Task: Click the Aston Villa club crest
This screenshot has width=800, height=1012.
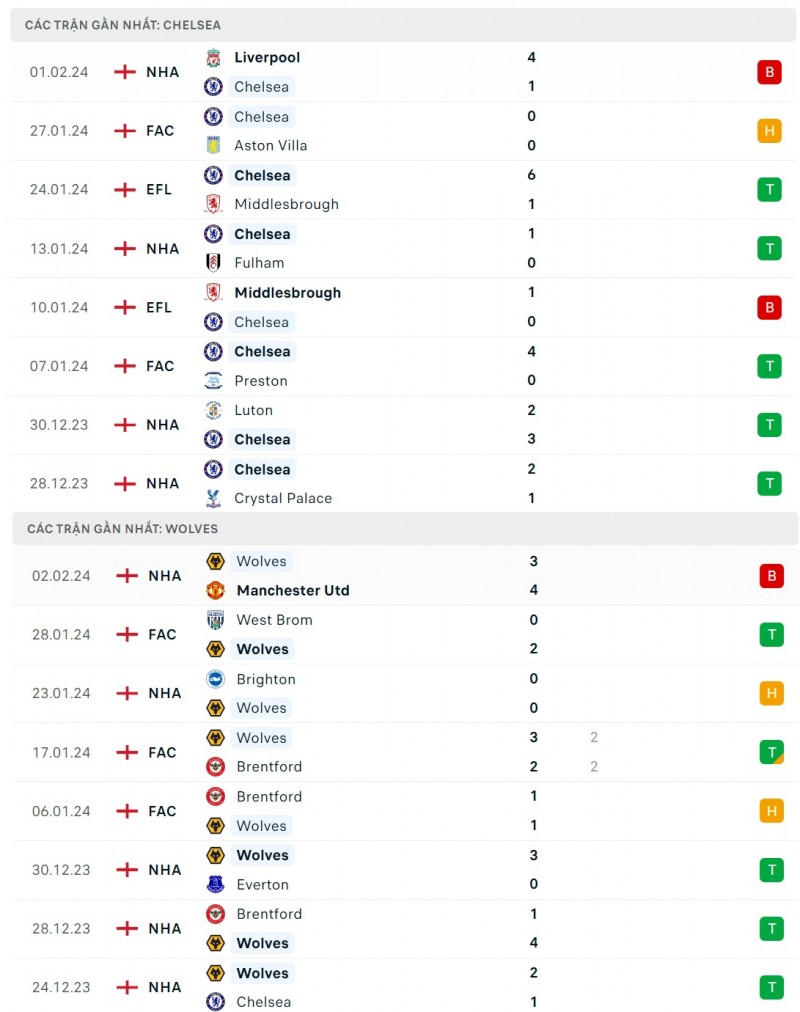Action: pos(213,145)
